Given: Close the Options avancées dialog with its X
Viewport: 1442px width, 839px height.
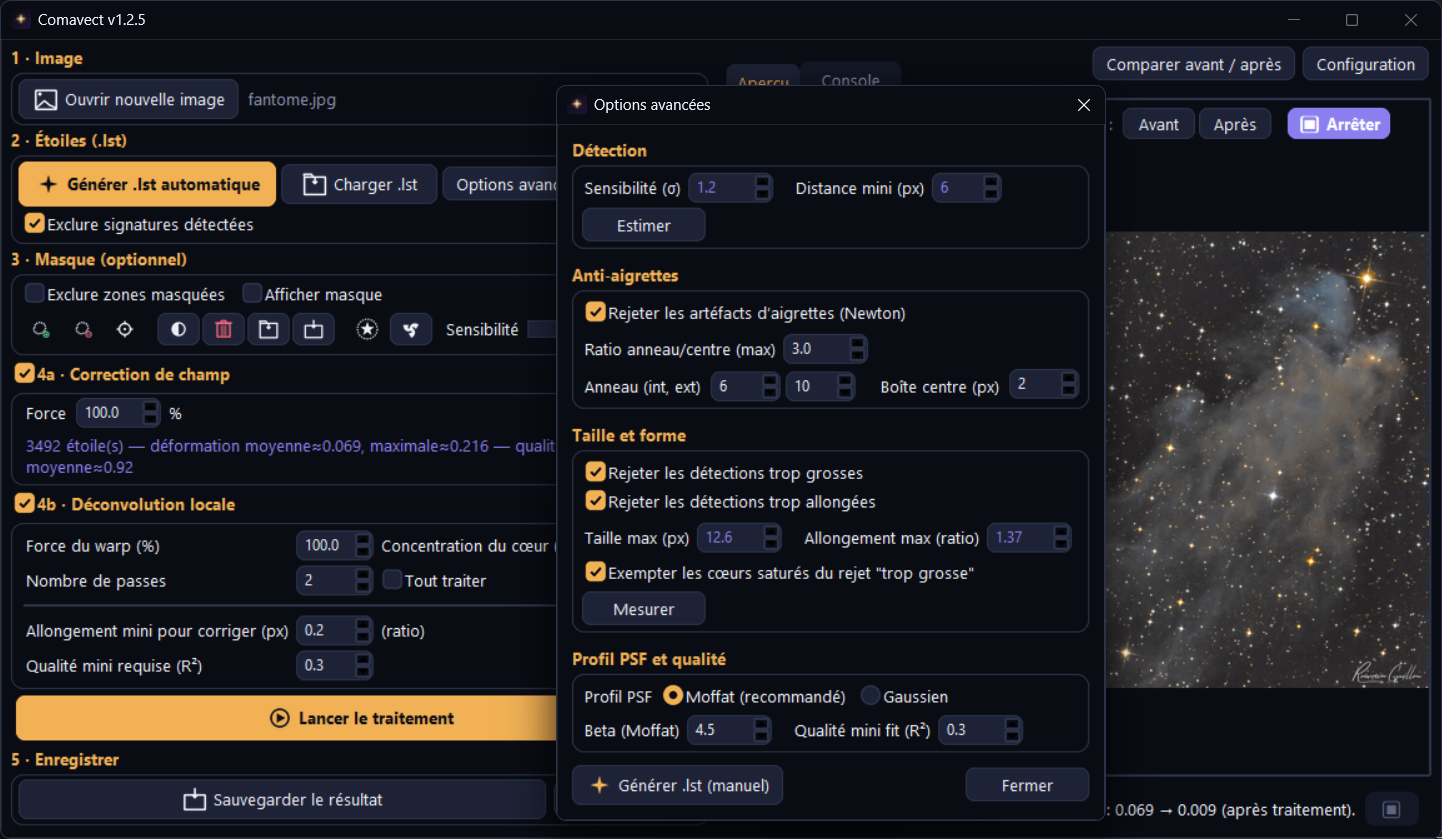Looking at the screenshot, I should pos(1083,104).
